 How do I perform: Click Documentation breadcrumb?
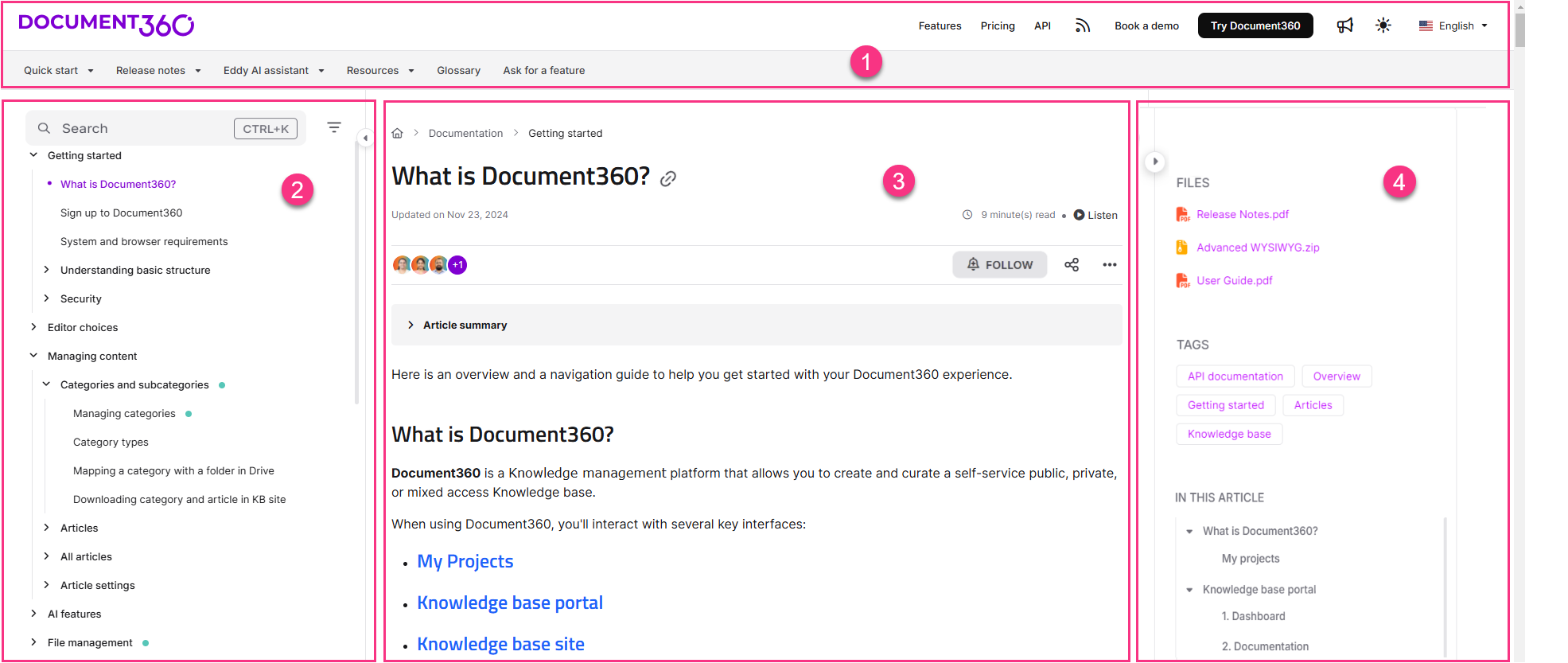pos(465,133)
